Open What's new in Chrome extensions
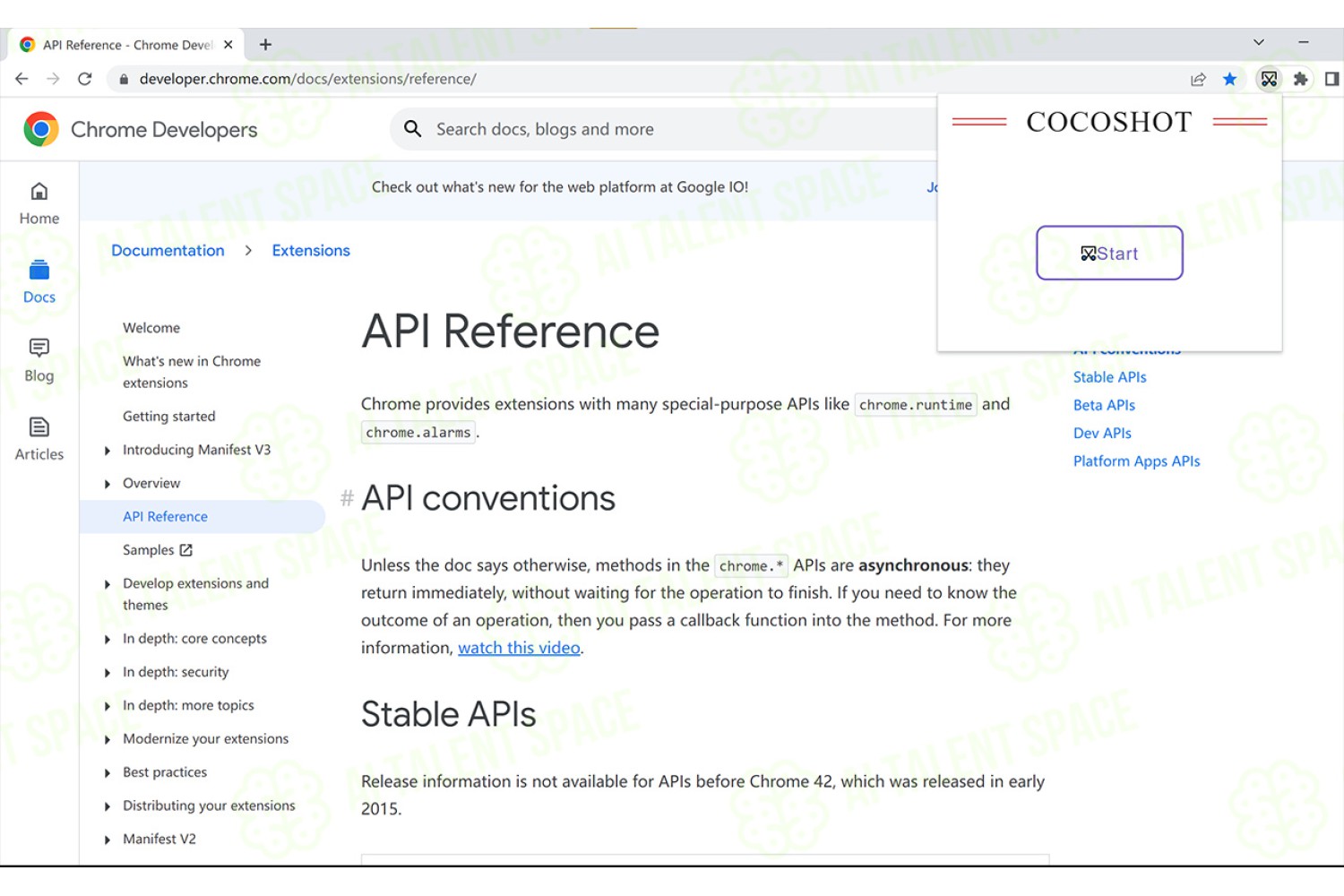The height and width of the screenshot is (896, 1344). click(x=192, y=372)
